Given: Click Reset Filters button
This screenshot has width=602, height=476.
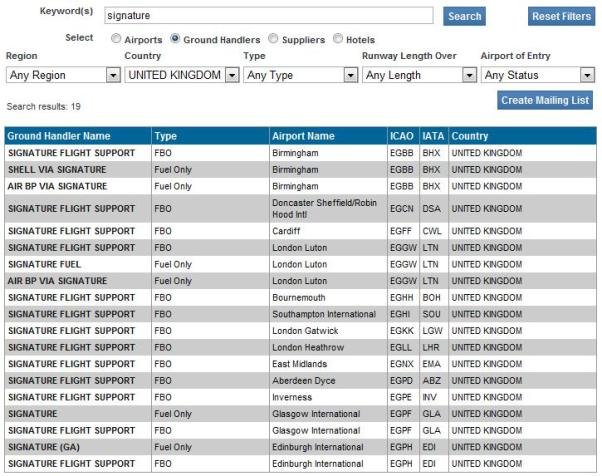Looking at the screenshot, I should (561, 17).
